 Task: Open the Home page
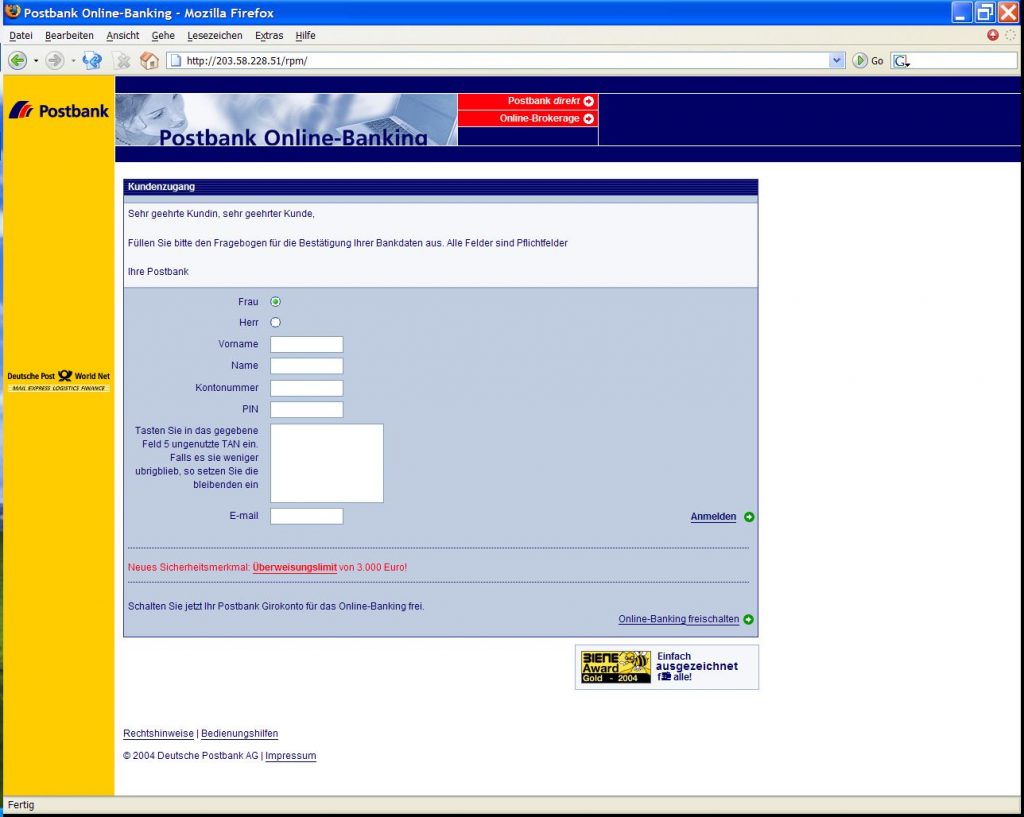coord(149,60)
